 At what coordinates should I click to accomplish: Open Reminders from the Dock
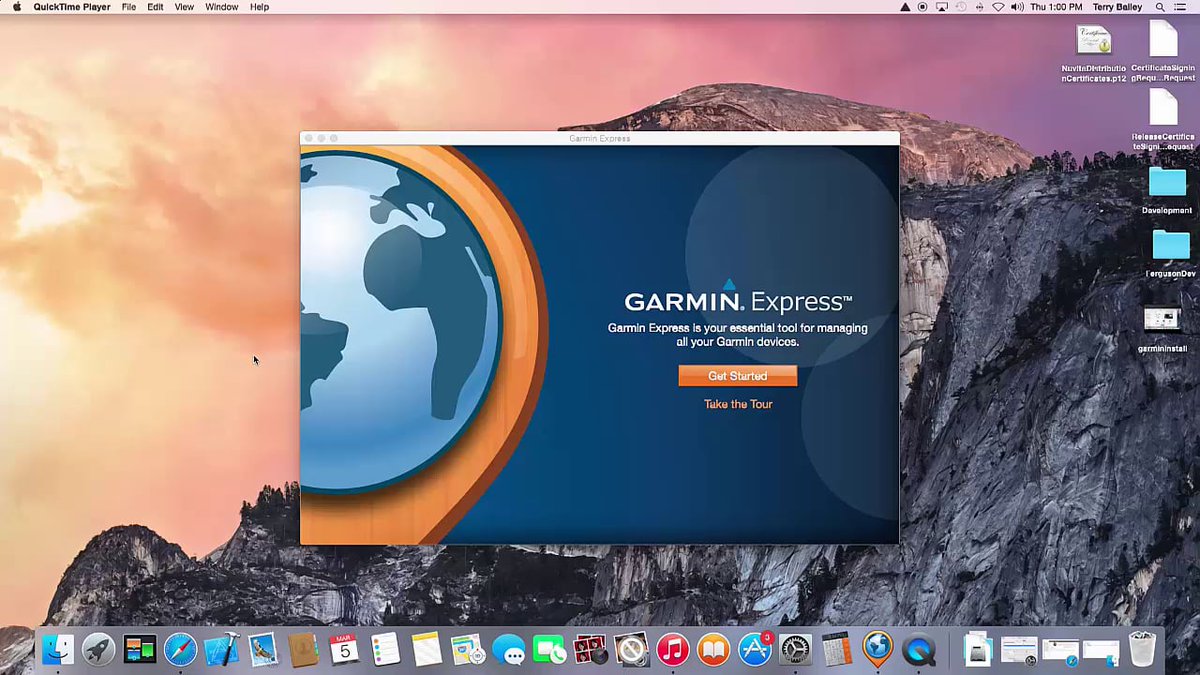pyautogui.click(x=386, y=650)
